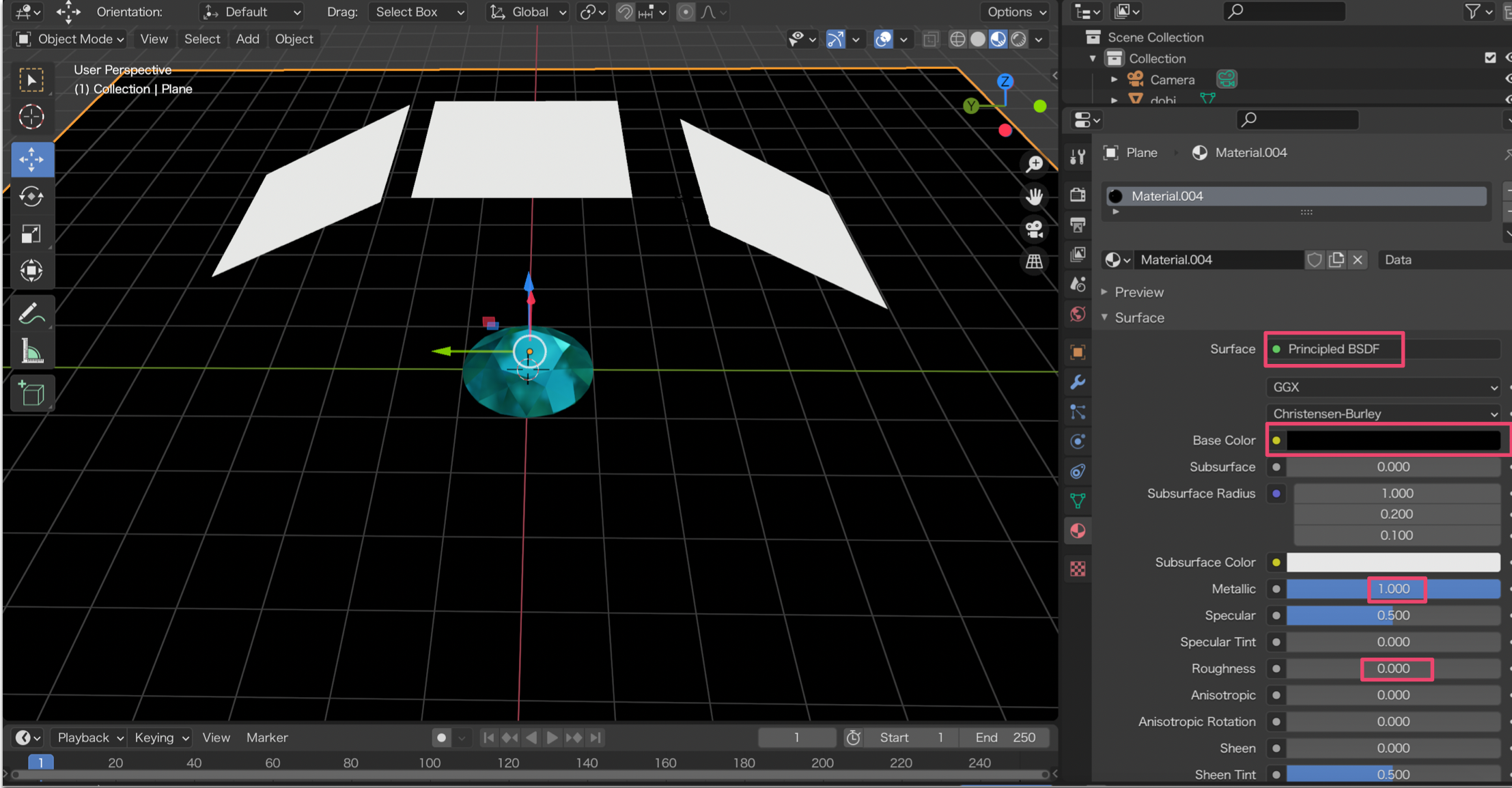Expand the Preview panel
1512x788 pixels.
click(1138, 292)
